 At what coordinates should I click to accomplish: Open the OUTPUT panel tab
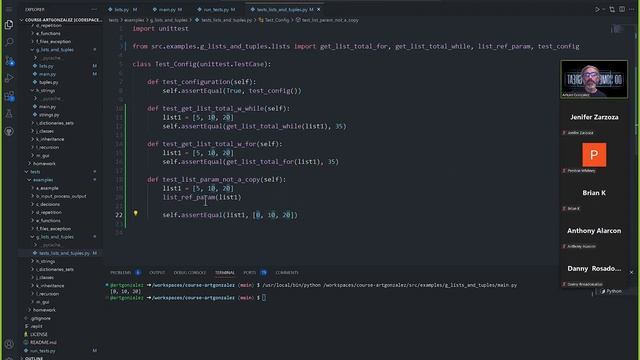[x=157, y=273]
